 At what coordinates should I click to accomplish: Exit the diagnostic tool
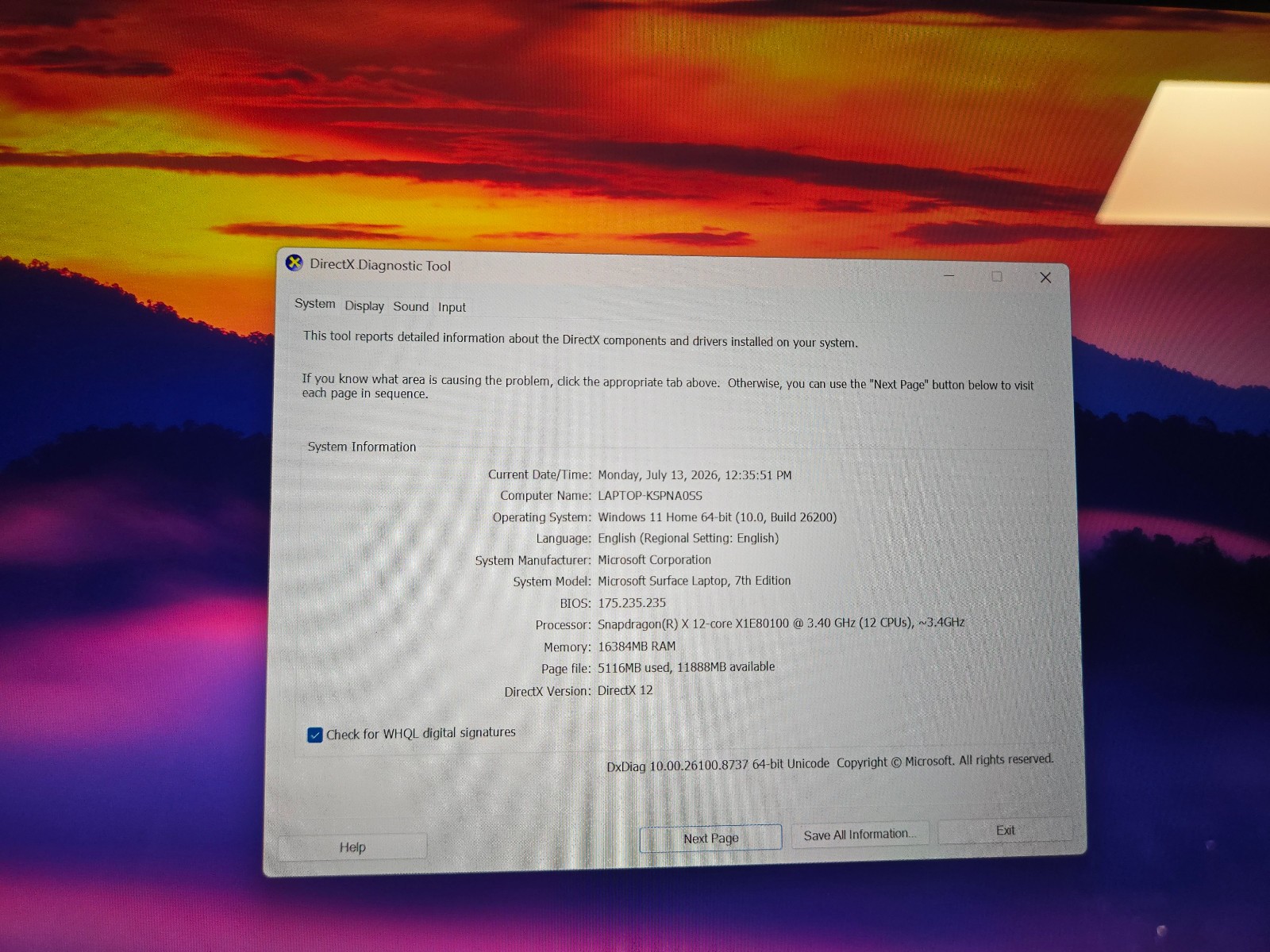tap(1005, 831)
